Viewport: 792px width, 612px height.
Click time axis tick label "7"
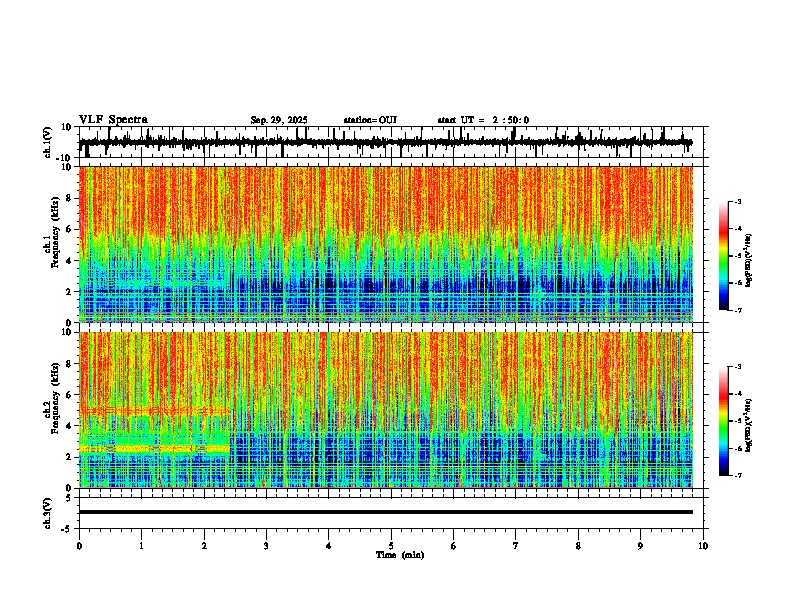[x=516, y=546]
